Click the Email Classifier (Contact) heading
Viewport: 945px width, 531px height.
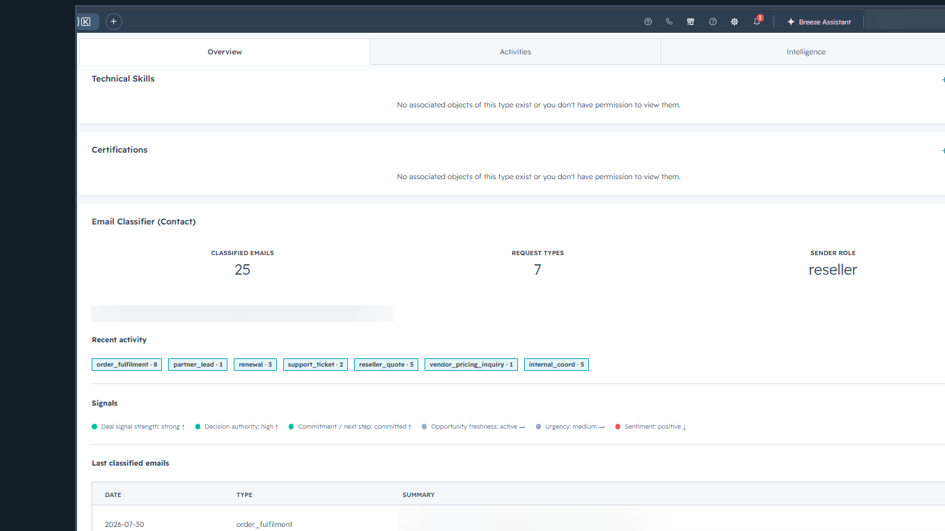(143, 222)
